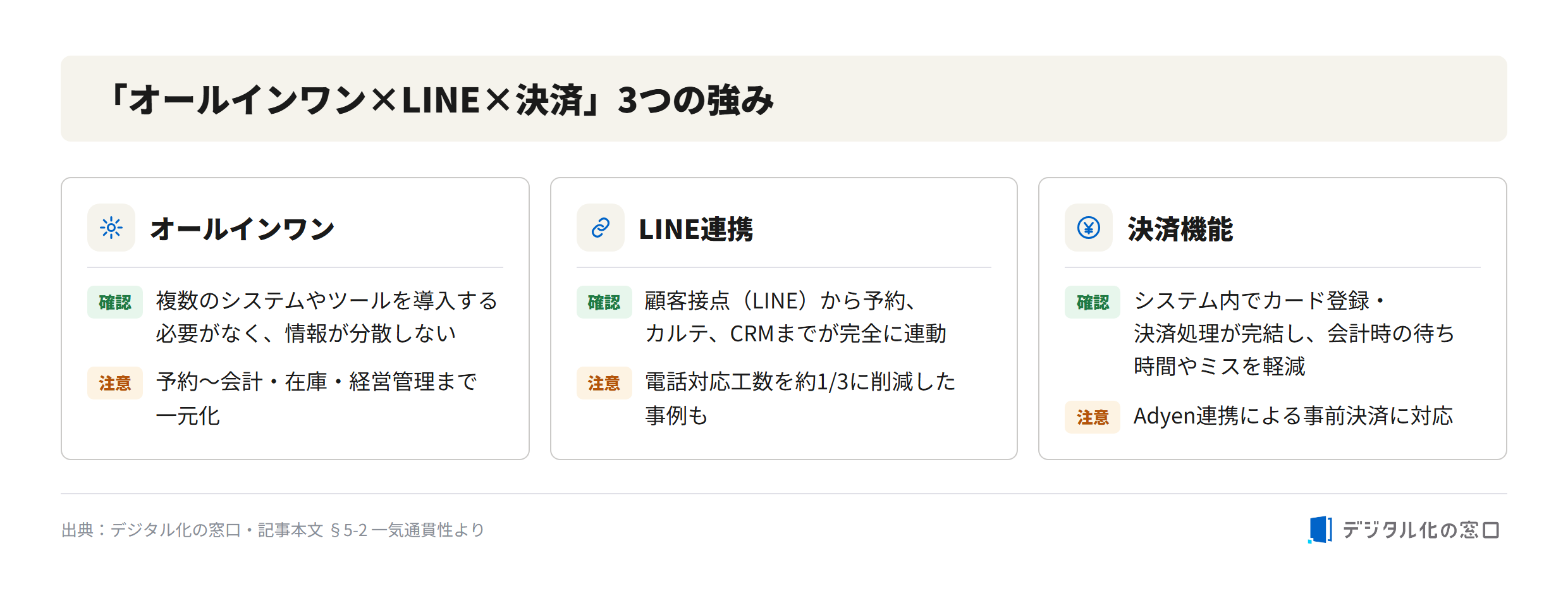
Task: Click green 確認 badge in オールインワン card
Action: (115, 302)
